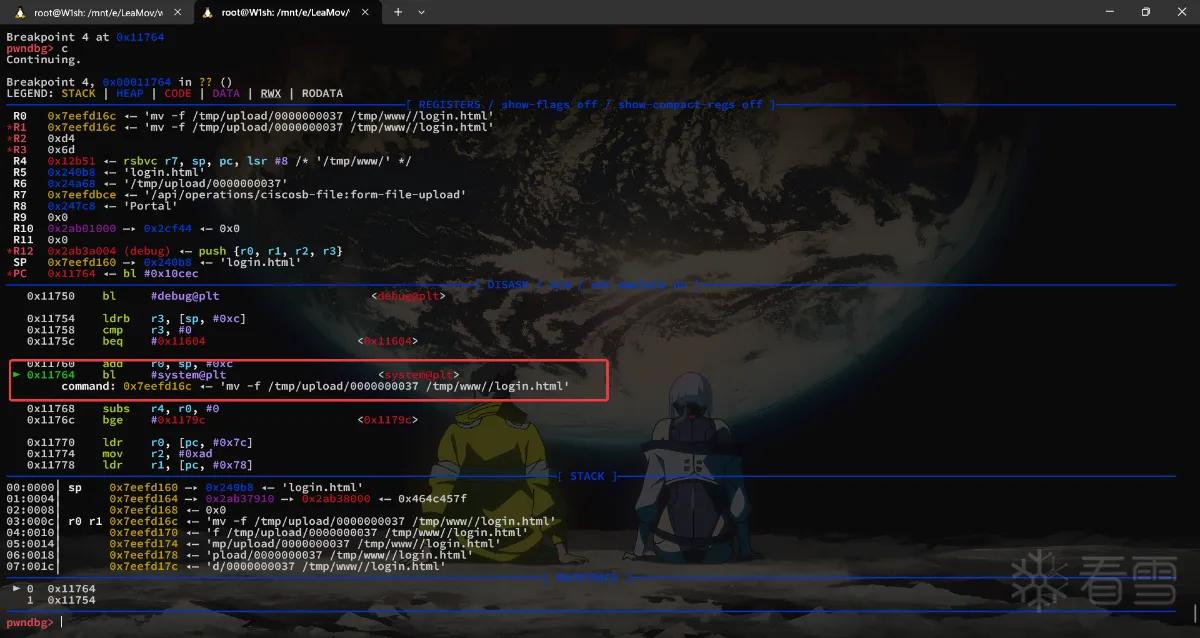Click the REGISTERS section header
Image resolution: width=1200 pixels, height=638 pixels.
coord(590,104)
